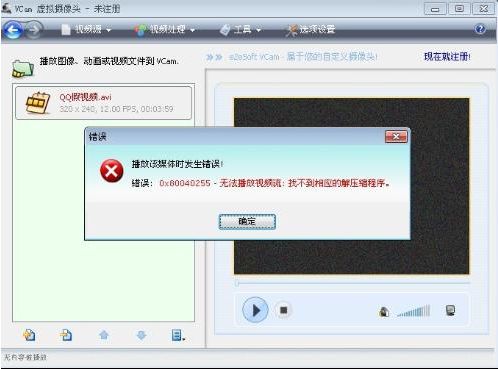The width and height of the screenshot is (498, 369).
Task: Click the help question mark icon
Action: tap(480, 29)
